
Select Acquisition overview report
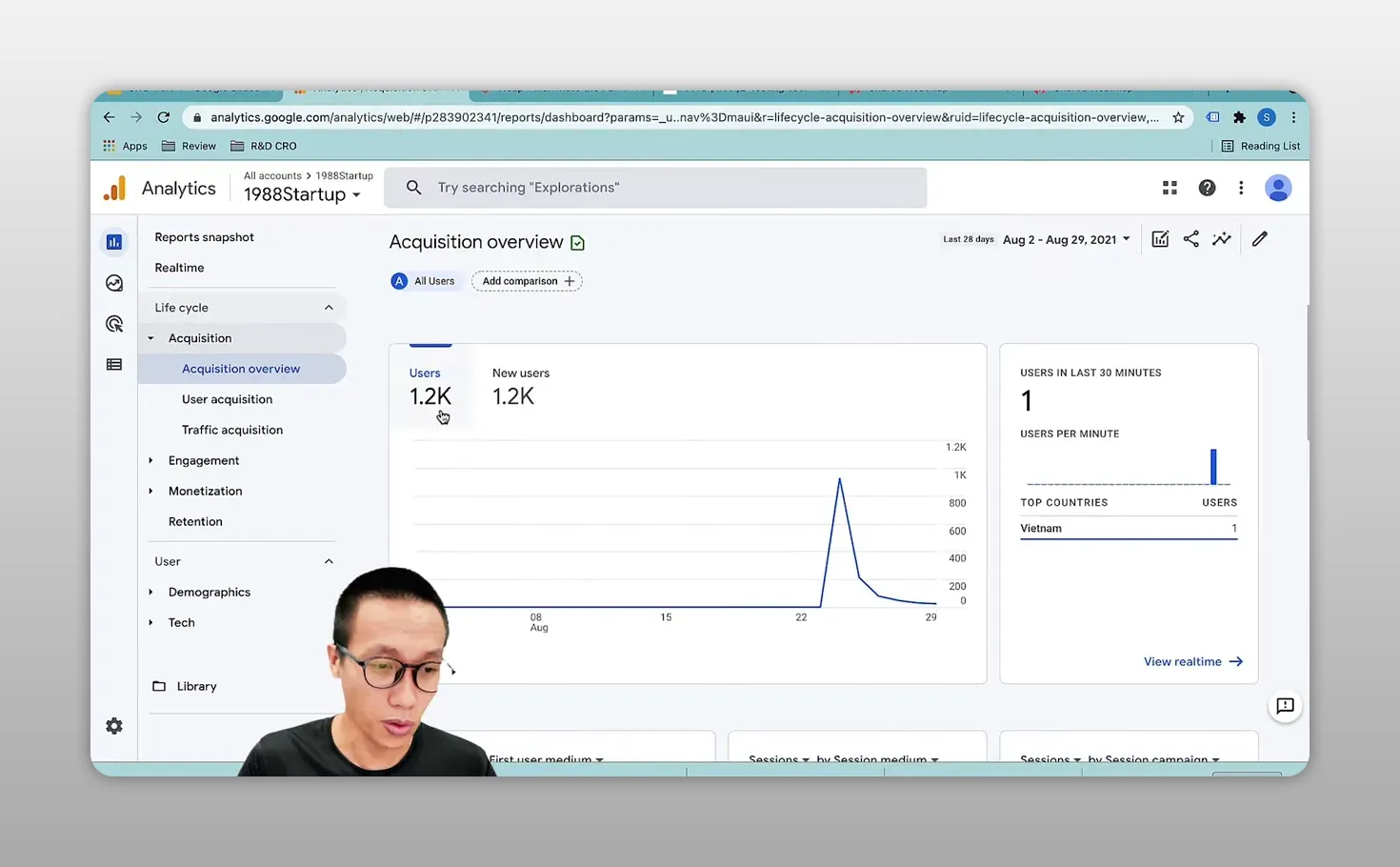tap(242, 369)
